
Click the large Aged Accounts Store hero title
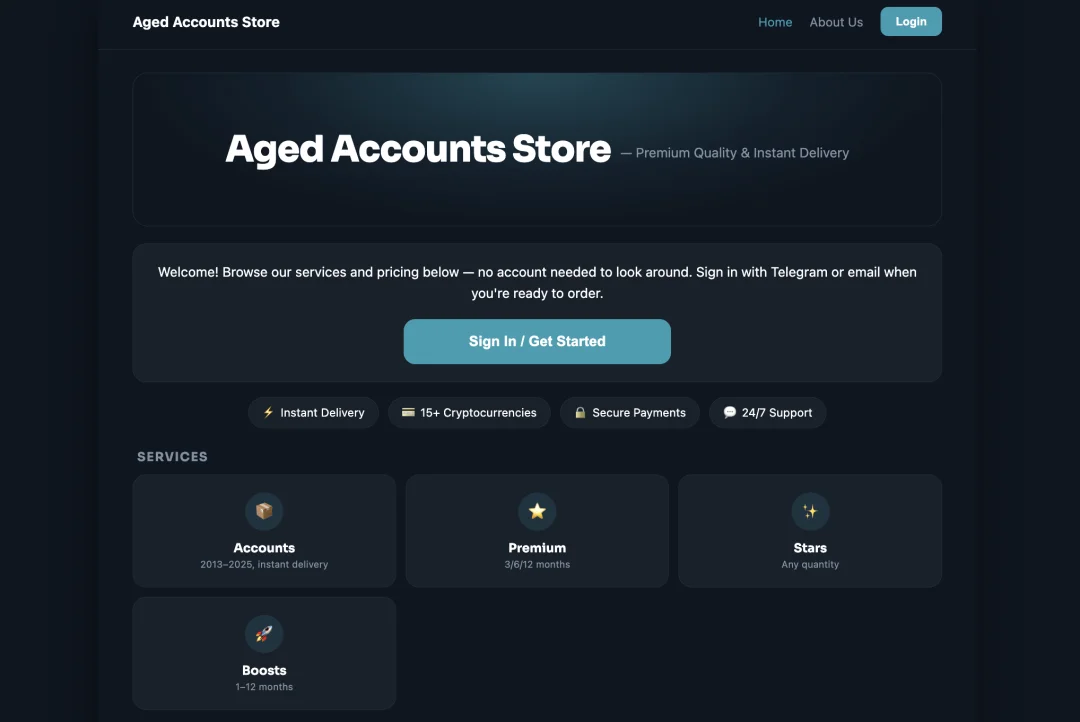click(x=417, y=149)
